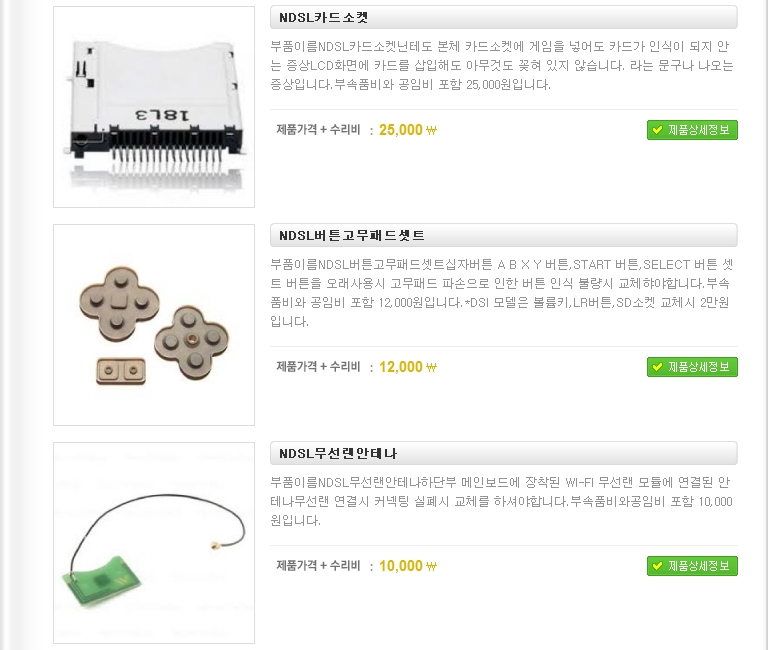Click the won symbol next to 10,000
Screen dimensions: 769x650
click(x=431, y=566)
